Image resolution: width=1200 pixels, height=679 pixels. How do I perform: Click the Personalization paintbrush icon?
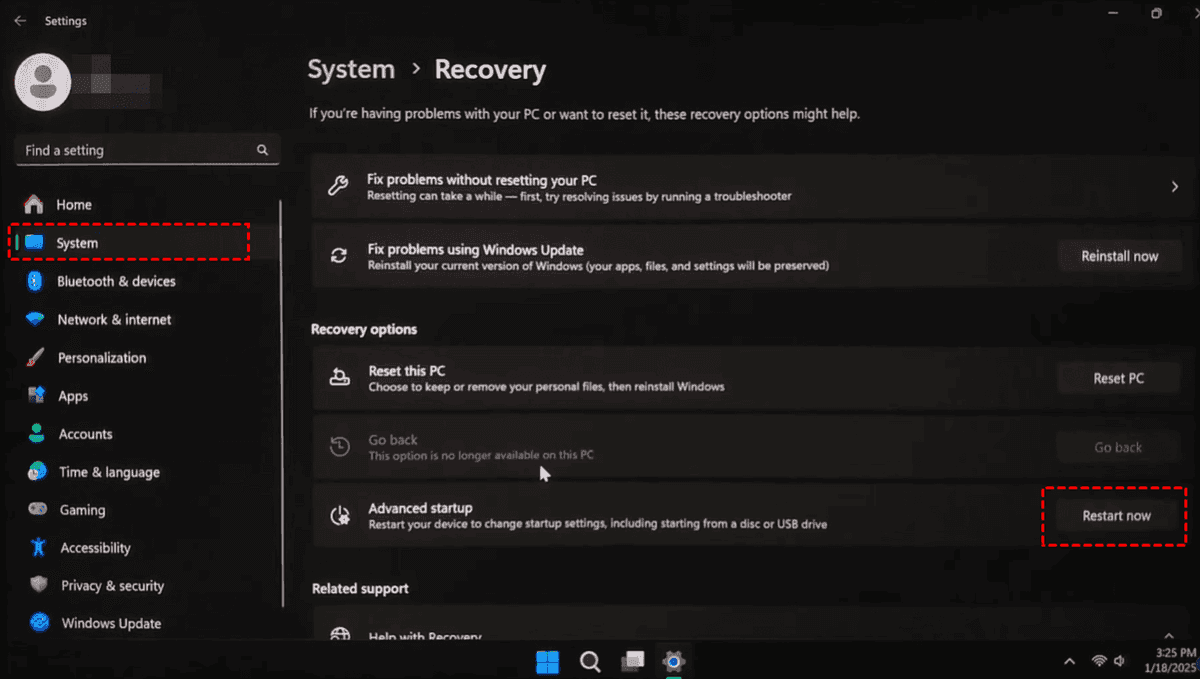pos(39,357)
